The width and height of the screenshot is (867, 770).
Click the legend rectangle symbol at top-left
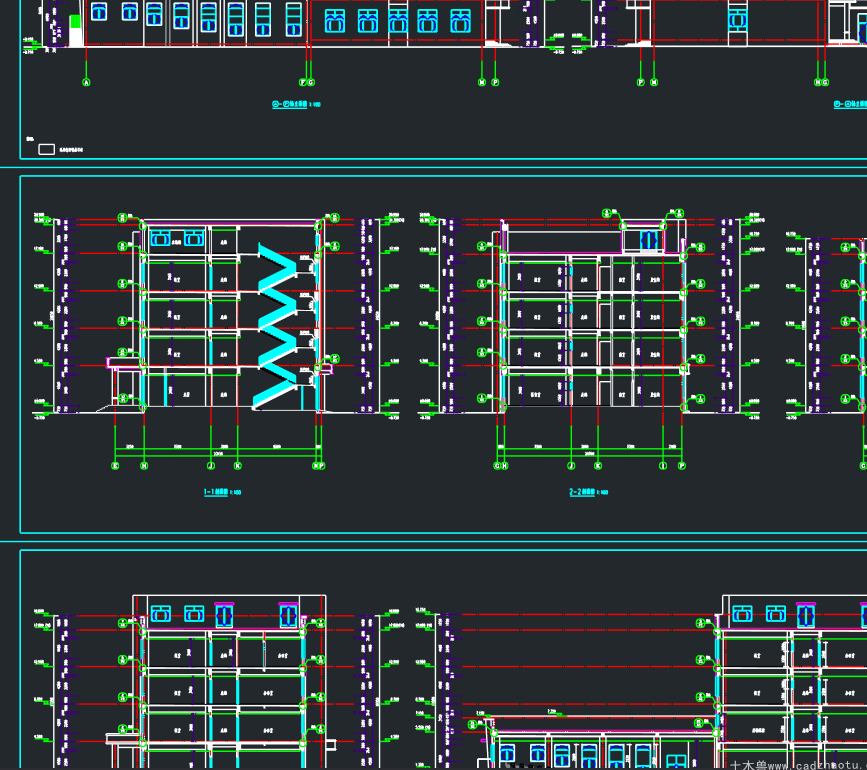pos(46,149)
